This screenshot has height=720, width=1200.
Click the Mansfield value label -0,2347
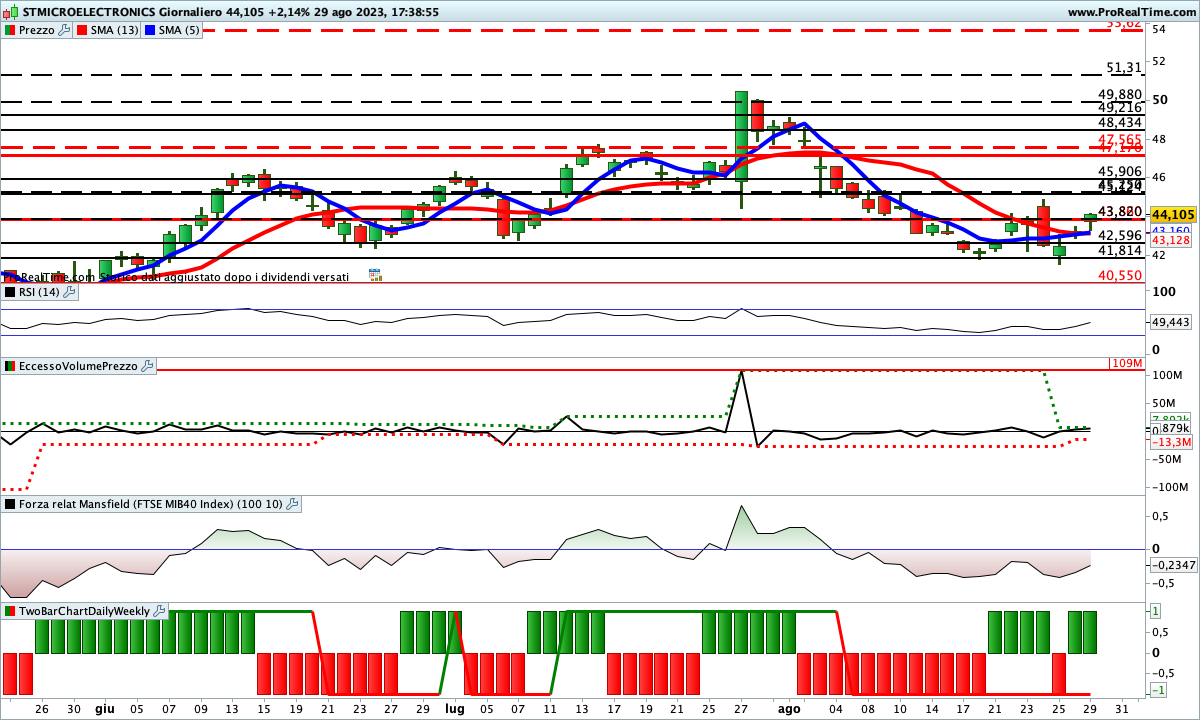1172,565
